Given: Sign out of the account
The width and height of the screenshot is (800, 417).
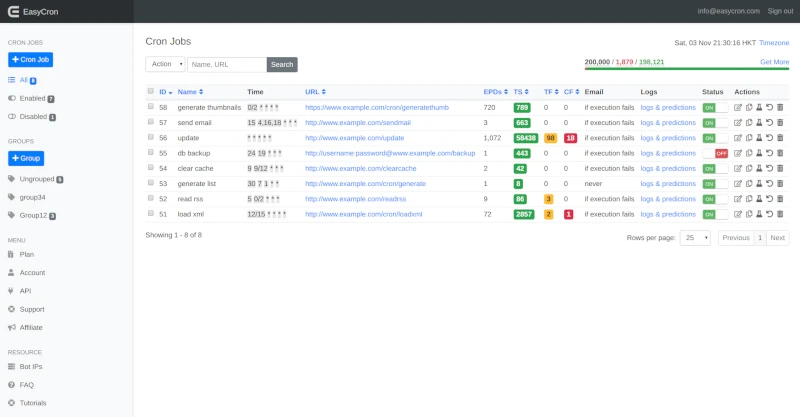Looking at the screenshot, I should (x=780, y=11).
